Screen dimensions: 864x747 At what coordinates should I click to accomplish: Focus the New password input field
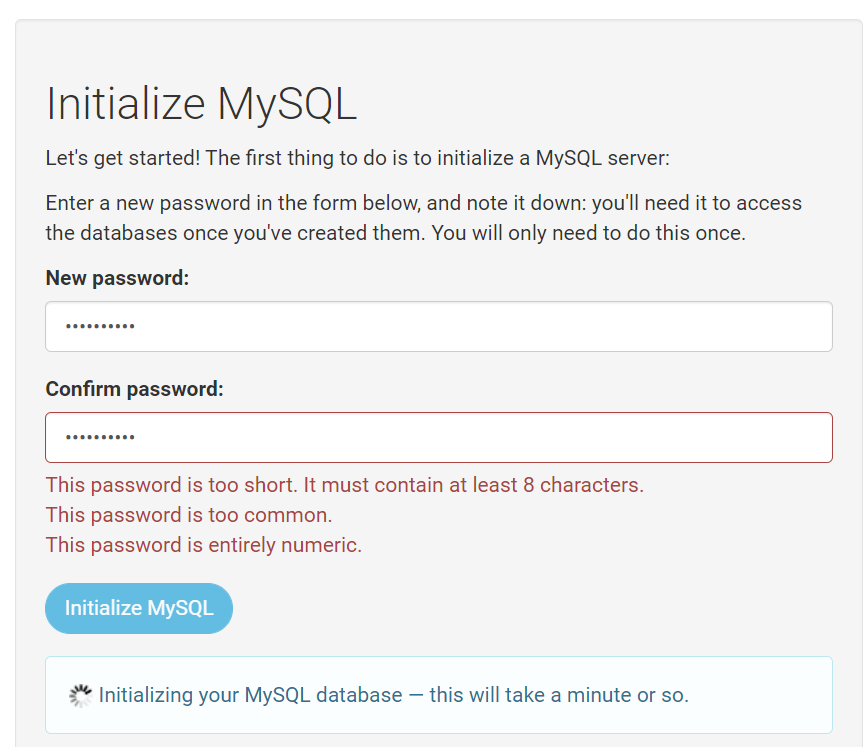tap(439, 327)
